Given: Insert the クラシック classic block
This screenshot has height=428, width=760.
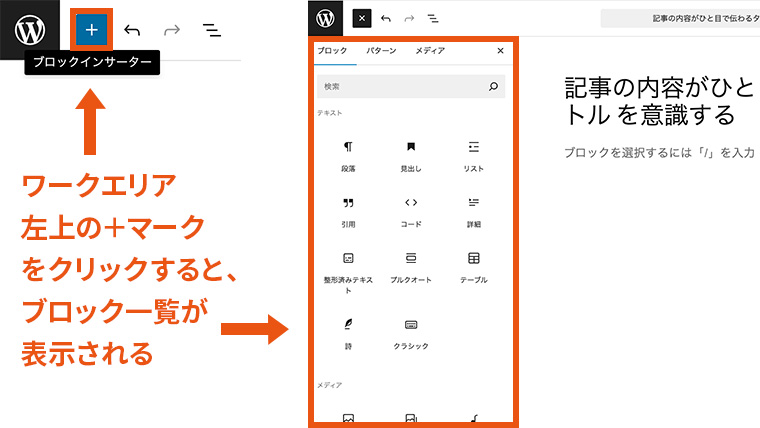Looking at the screenshot, I should pyautogui.click(x=411, y=333).
